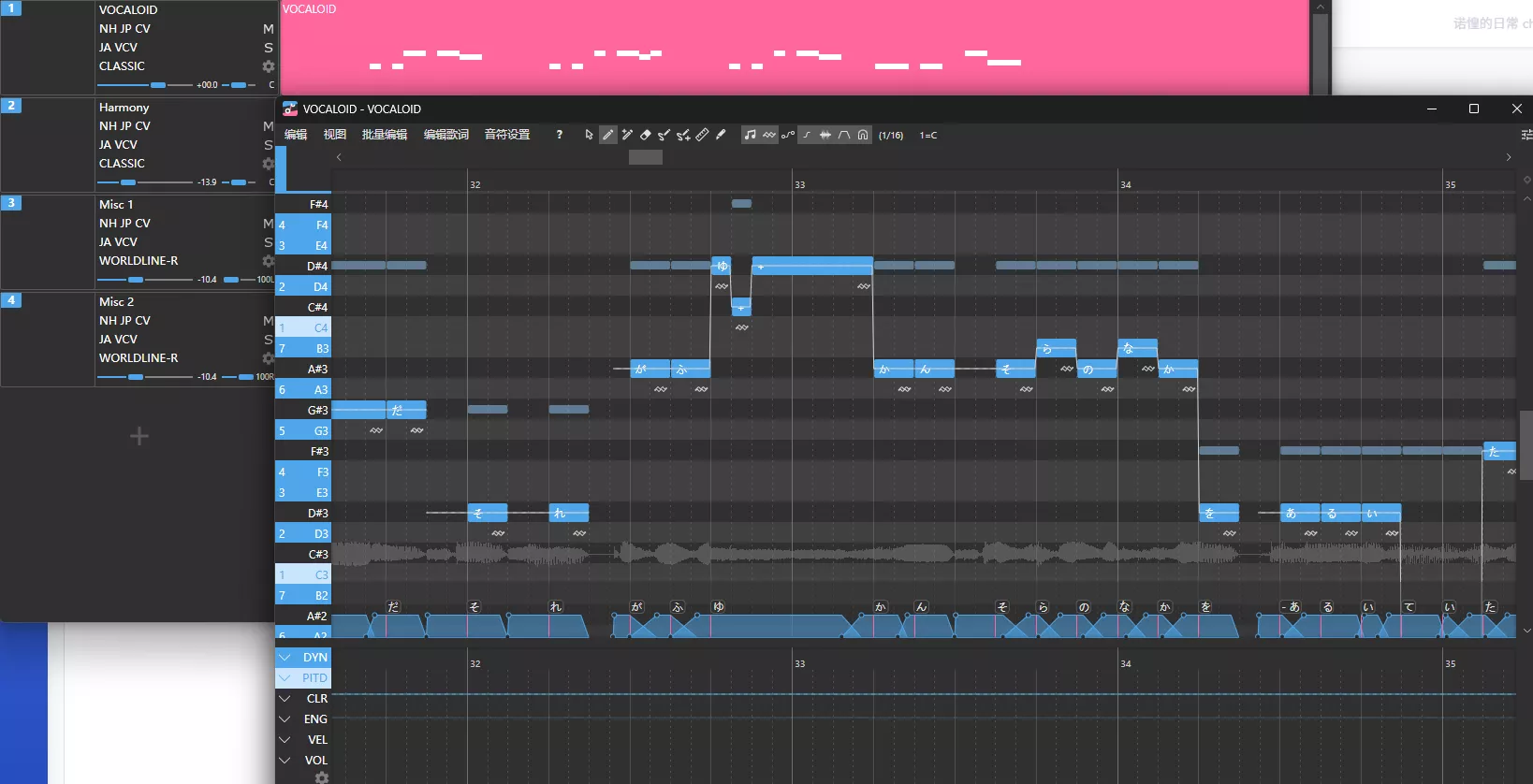Click the C4 piano key label
The height and width of the screenshot is (784, 1533).
303,327
